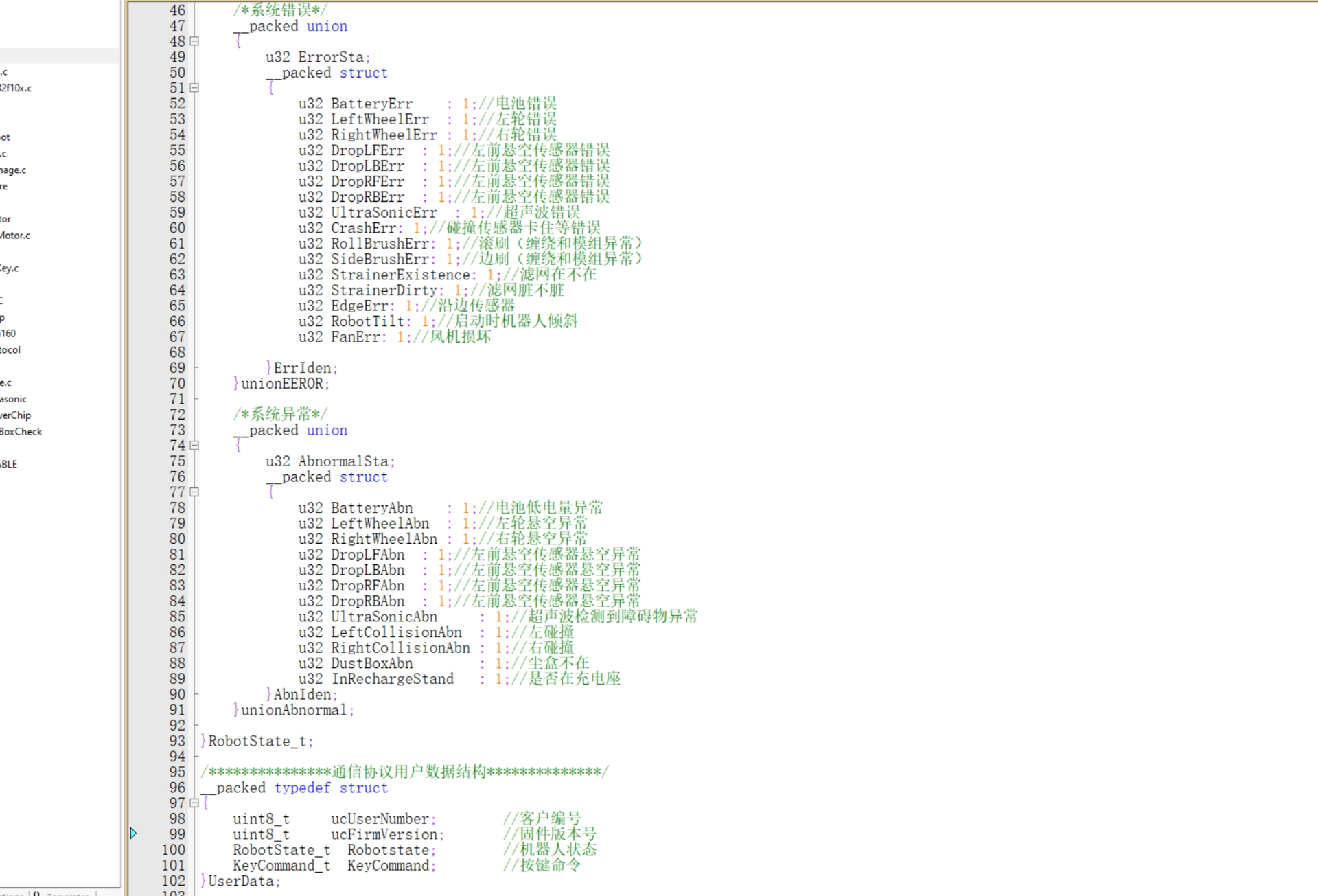
Task: Select the BoxCheck item in the project tree
Action: tap(21, 432)
